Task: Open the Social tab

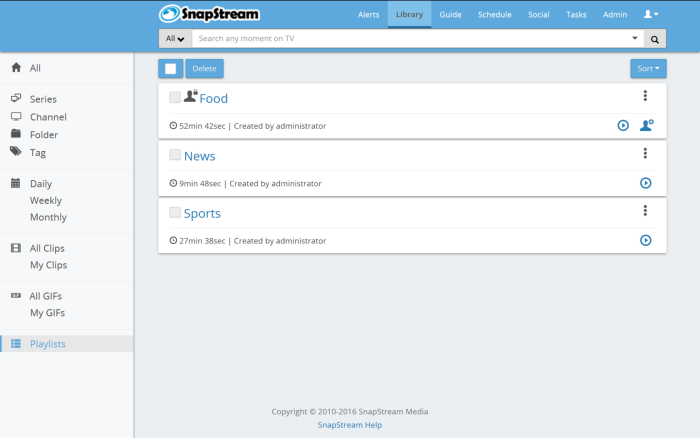Action: [x=538, y=14]
